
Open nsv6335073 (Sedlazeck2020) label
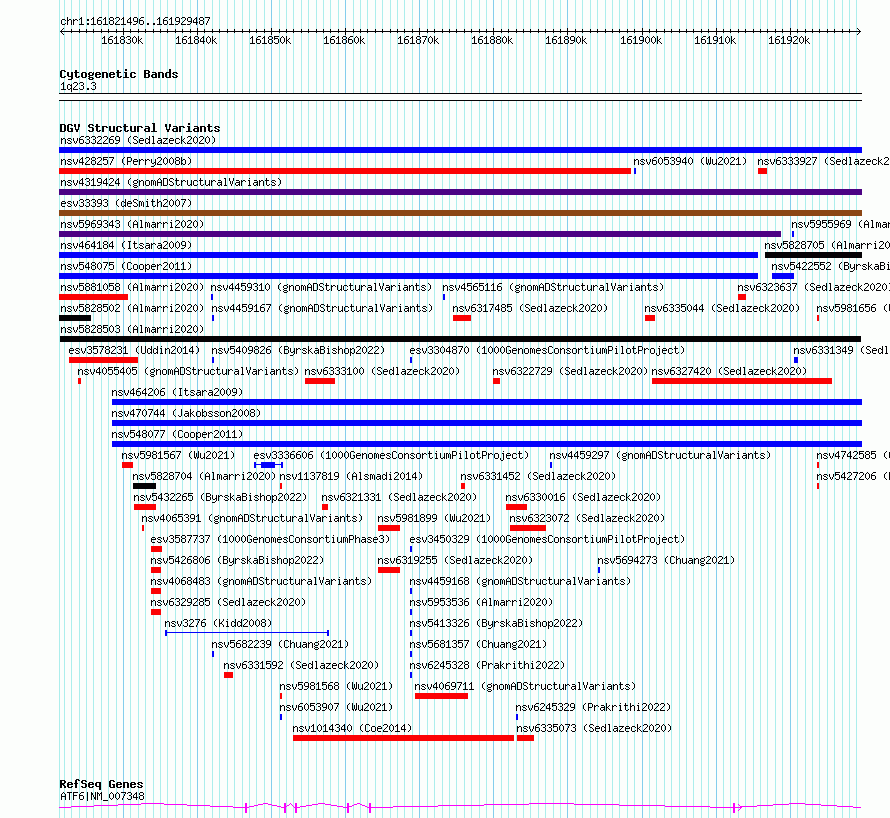point(594,728)
